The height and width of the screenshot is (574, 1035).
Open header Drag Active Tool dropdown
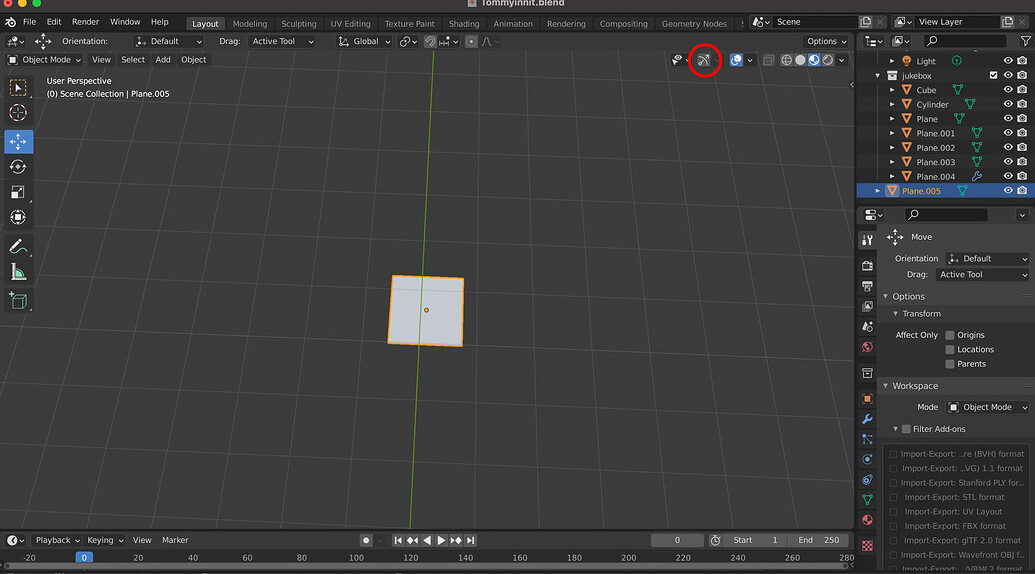pos(282,41)
